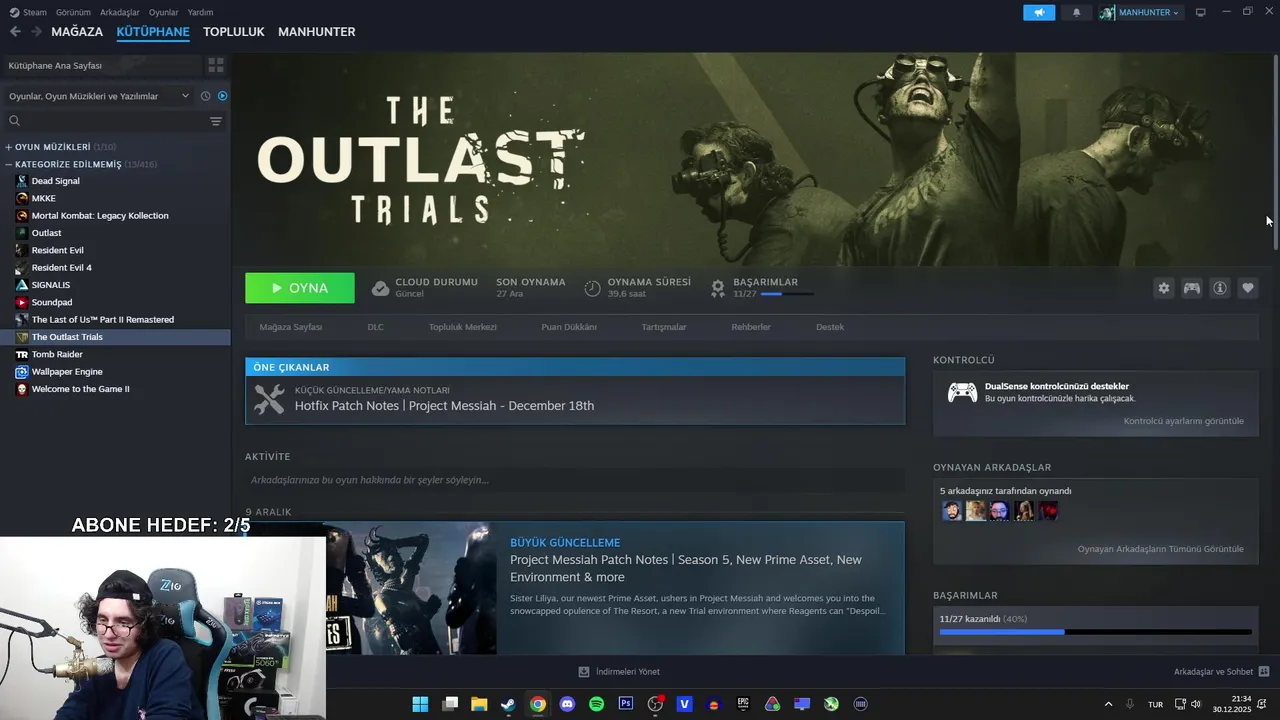Screen dimensions: 1280x720
Task: Open Discord from taskbar
Action: pyautogui.click(x=567, y=704)
